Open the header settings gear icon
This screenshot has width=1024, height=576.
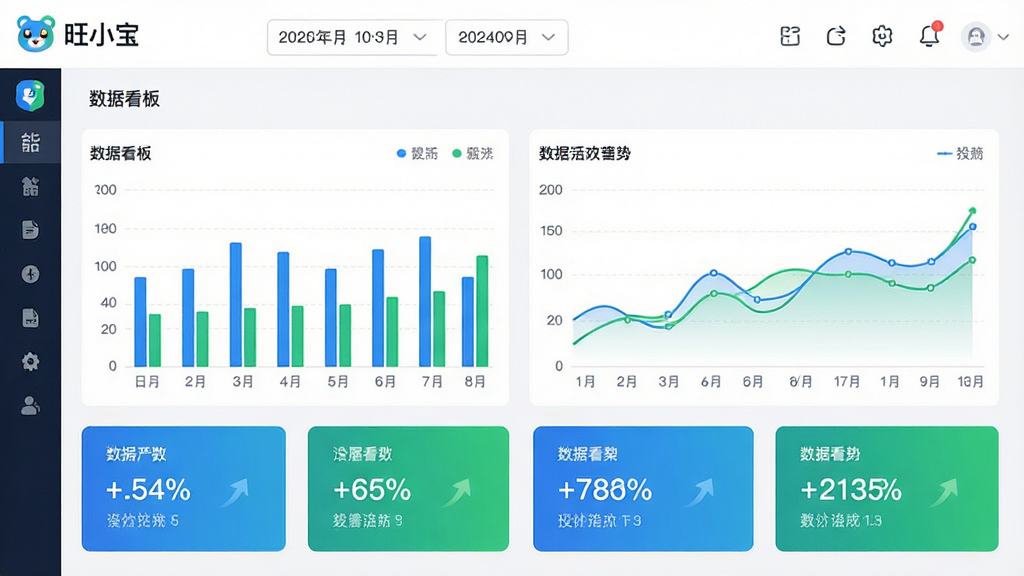[882, 36]
